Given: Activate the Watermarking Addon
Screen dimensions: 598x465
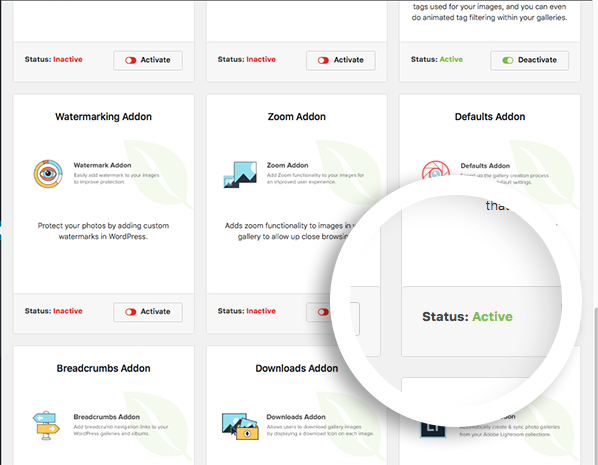Looking at the screenshot, I should [x=148, y=312].
